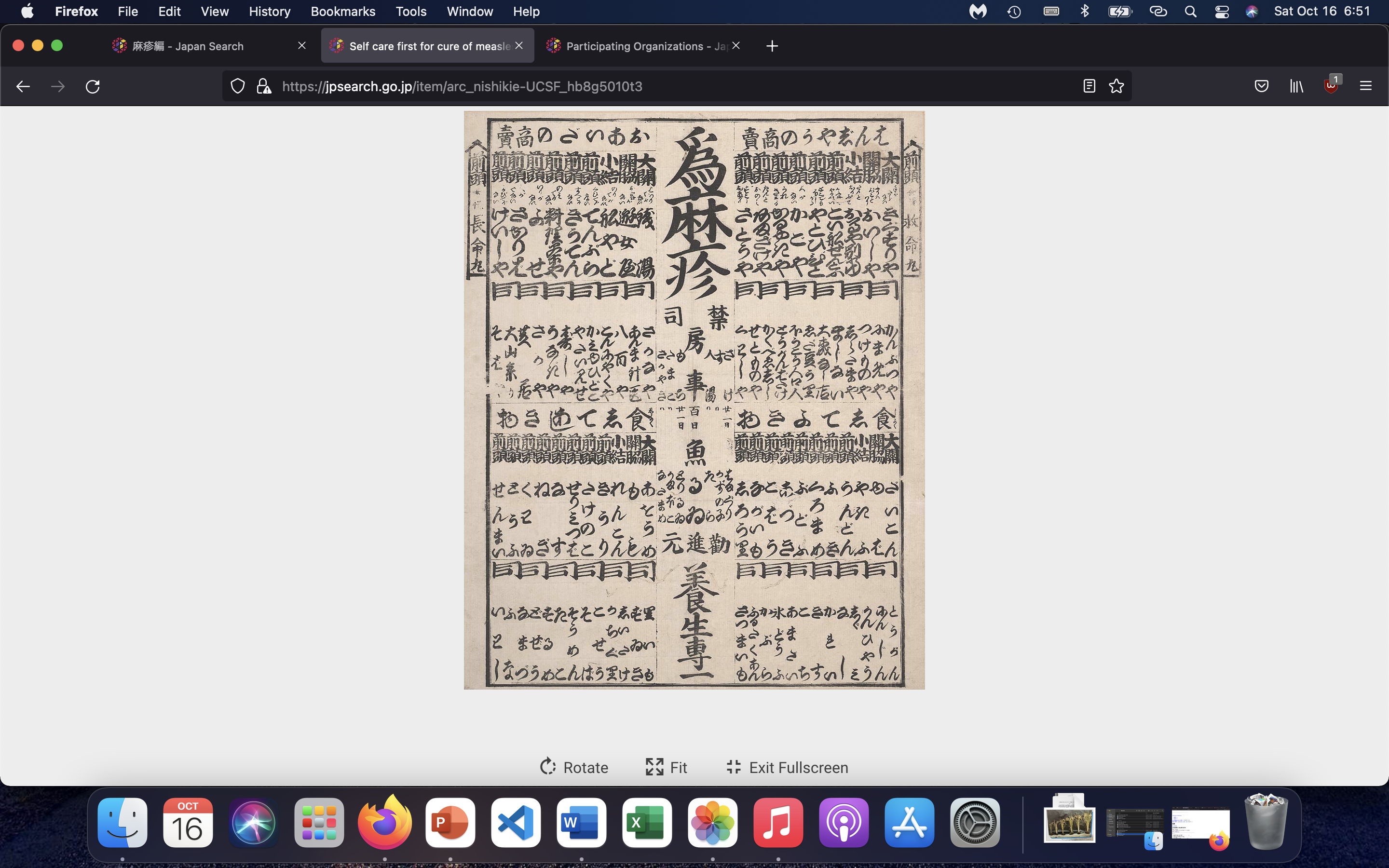Click the Fit image button
Viewport: 1389px width, 868px height.
click(667, 767)
